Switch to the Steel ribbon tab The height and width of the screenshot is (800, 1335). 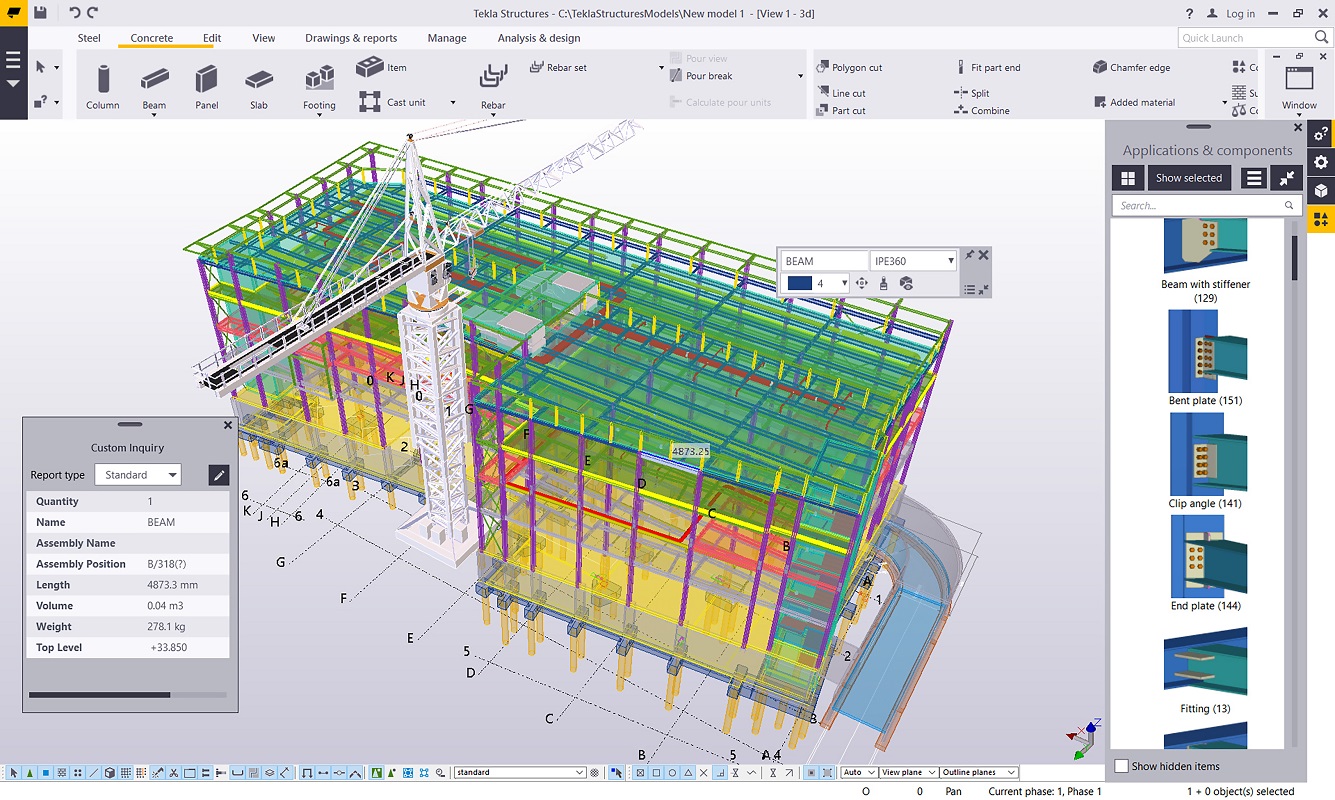click(x=88, y=38)
